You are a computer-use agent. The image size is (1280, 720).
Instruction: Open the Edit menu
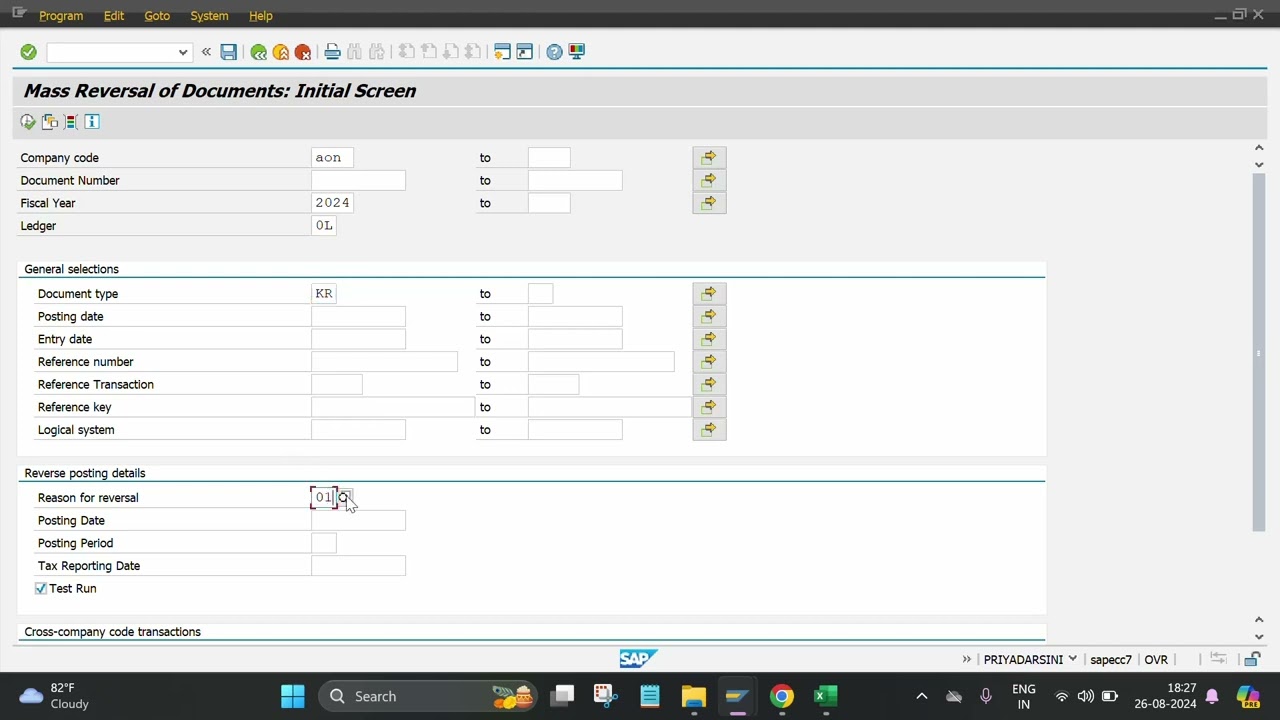(x=114, y=16)
